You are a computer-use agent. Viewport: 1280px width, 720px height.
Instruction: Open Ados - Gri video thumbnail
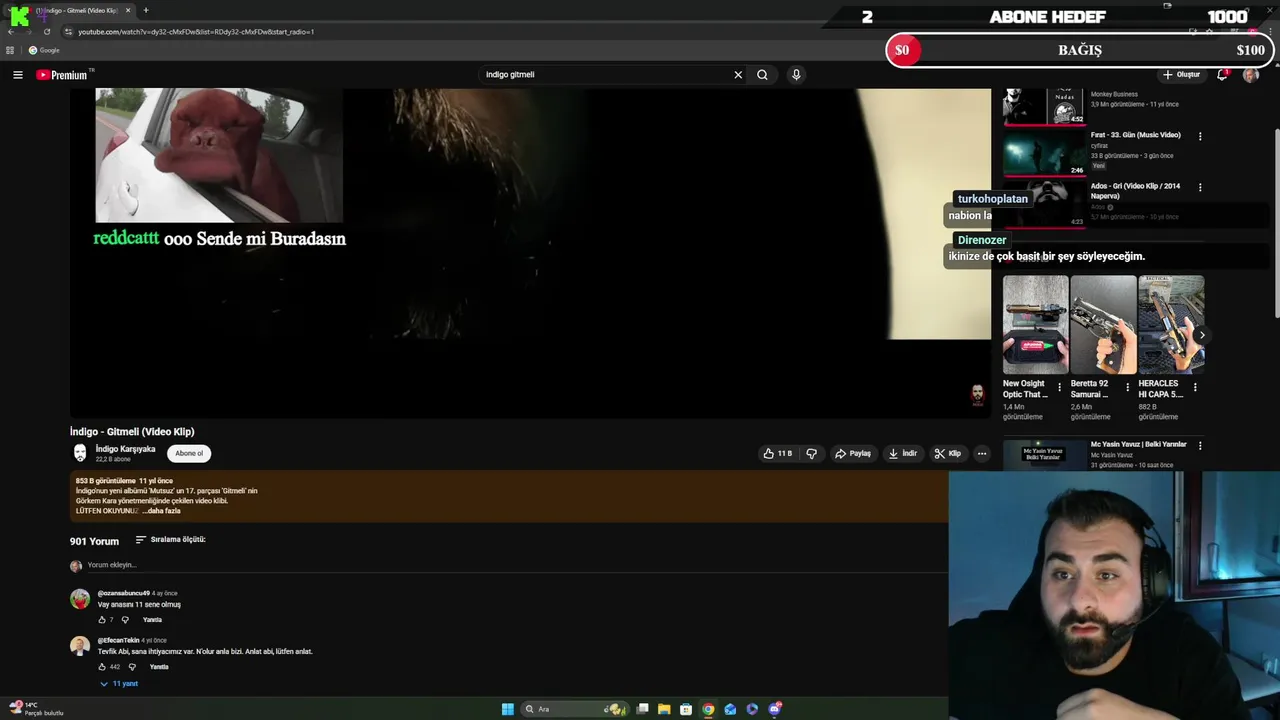[1045, 203]
